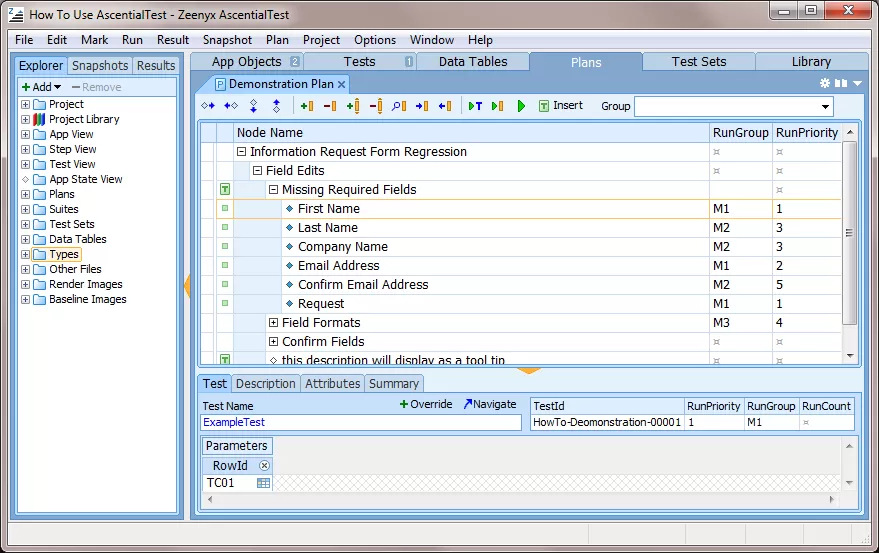Click the green plus expand node icon

click(307, 105)
